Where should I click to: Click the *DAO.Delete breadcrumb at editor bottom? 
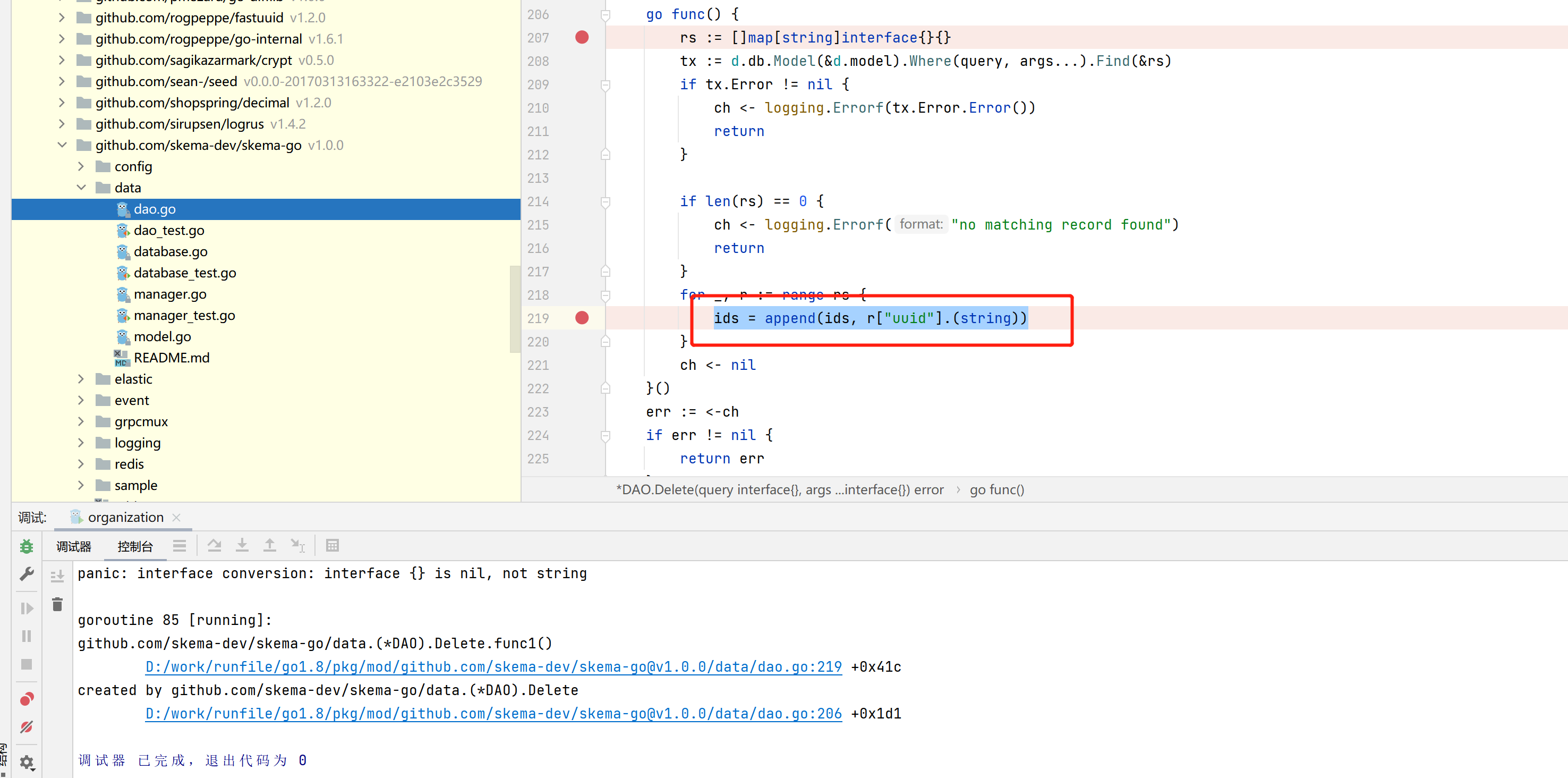click(x=779, y=489)
